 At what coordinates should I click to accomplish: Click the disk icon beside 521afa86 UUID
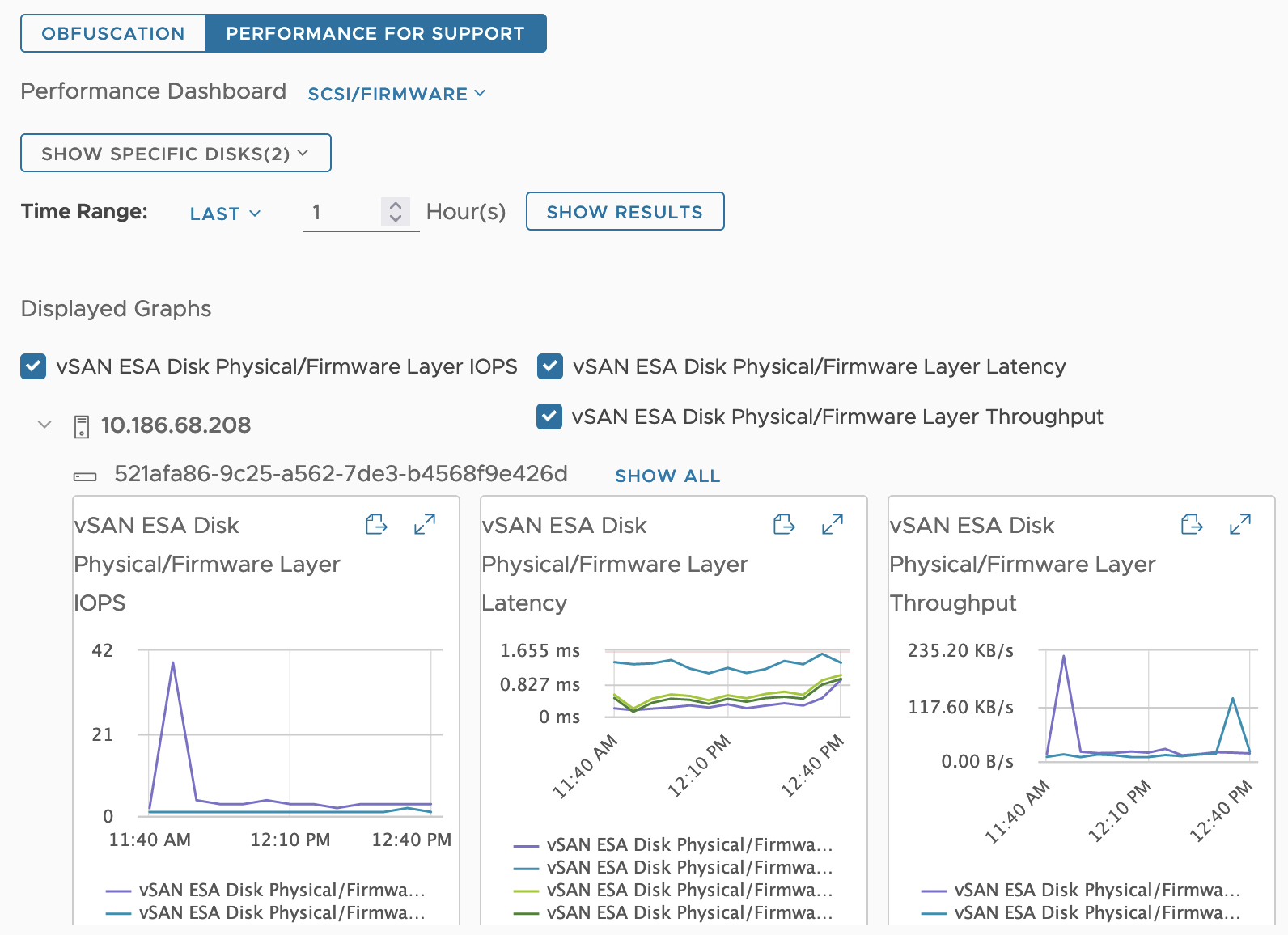click(x=85, y=476)
